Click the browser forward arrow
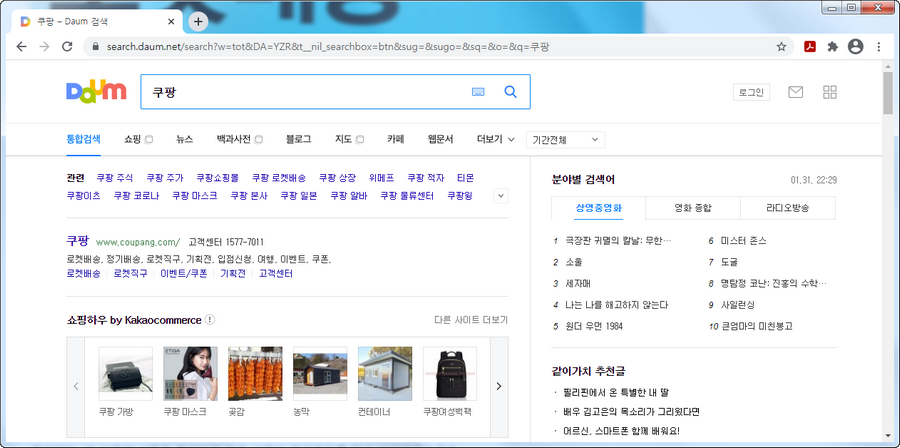Image resolution: width=900 pixels, height=448 pixels. pyautogui.click(x=44, y=47)
